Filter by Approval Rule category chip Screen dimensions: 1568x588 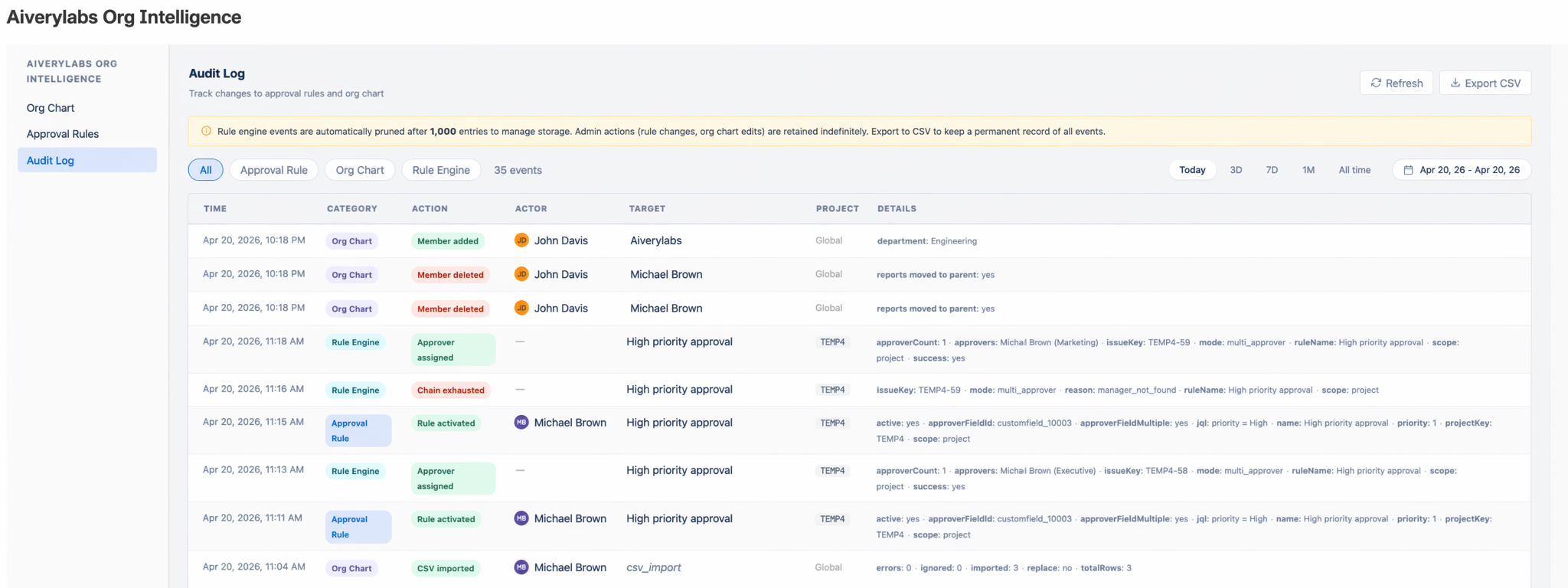(274, 170)
